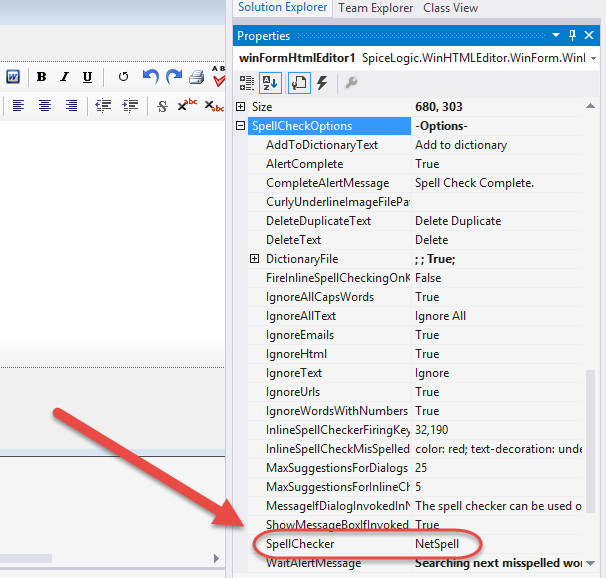The height and width of the screenshot is (578, 606).
Task: Expand the Size property
Action: pos(240,107)
